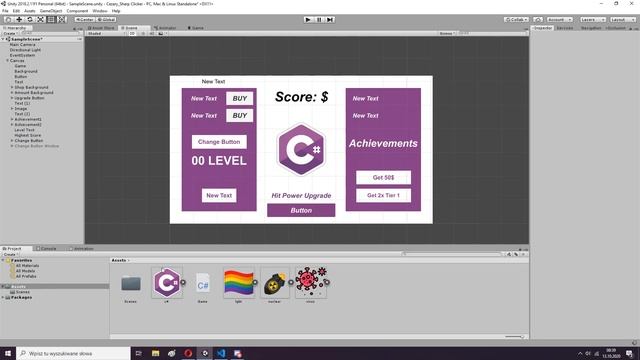Image resolution: width=640 pixels, height=360 pixels.
Task: Open the Windows Start menu
Action: (8, 353)
